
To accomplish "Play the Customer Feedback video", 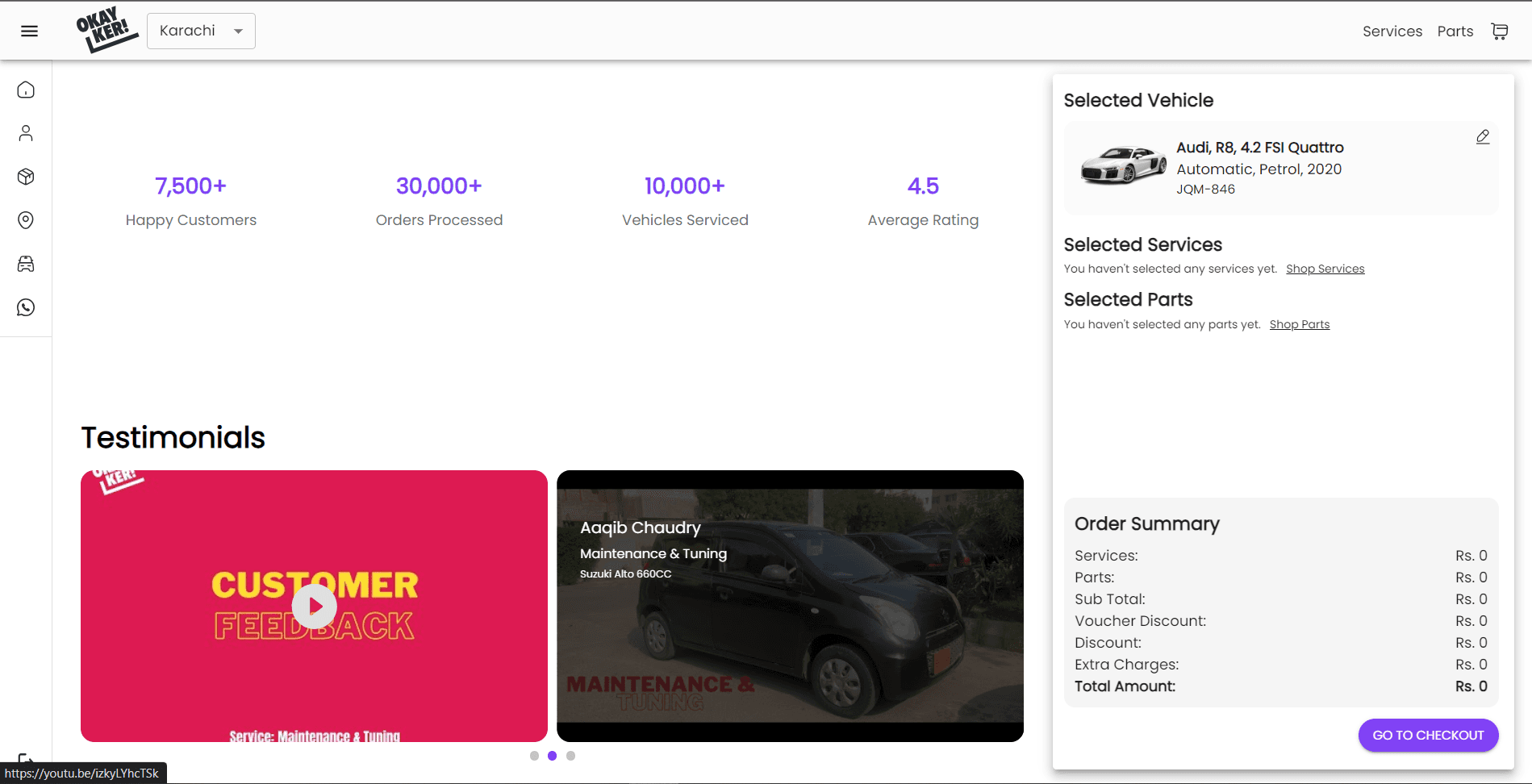I will coord(314,606).
